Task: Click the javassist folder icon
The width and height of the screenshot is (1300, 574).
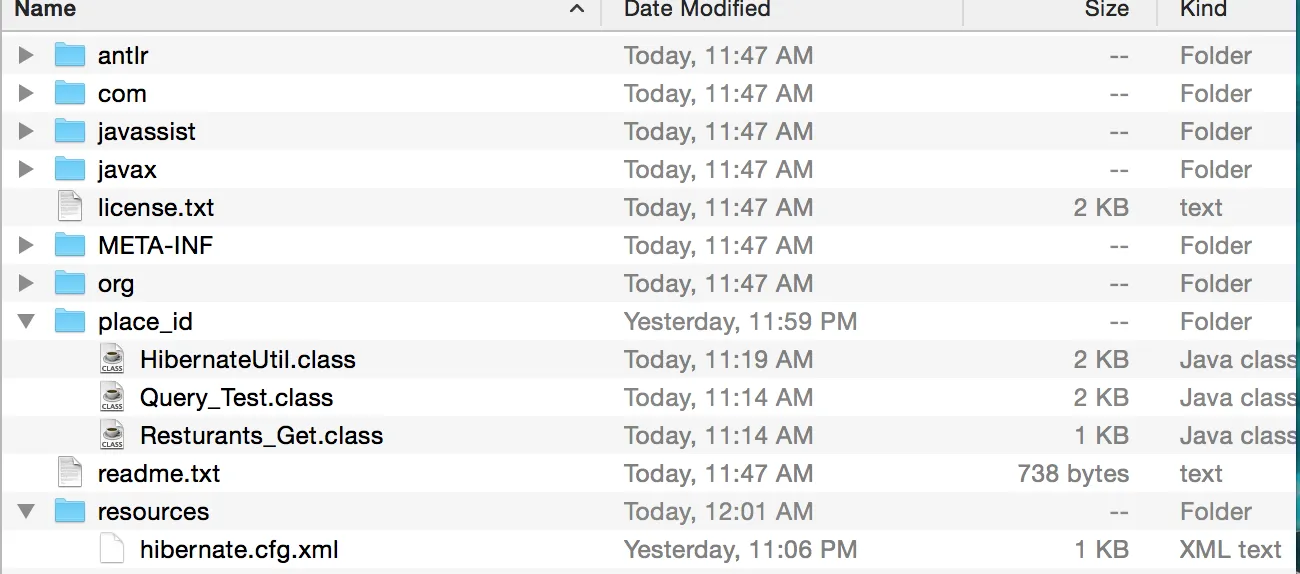Action: pos(70,131)
